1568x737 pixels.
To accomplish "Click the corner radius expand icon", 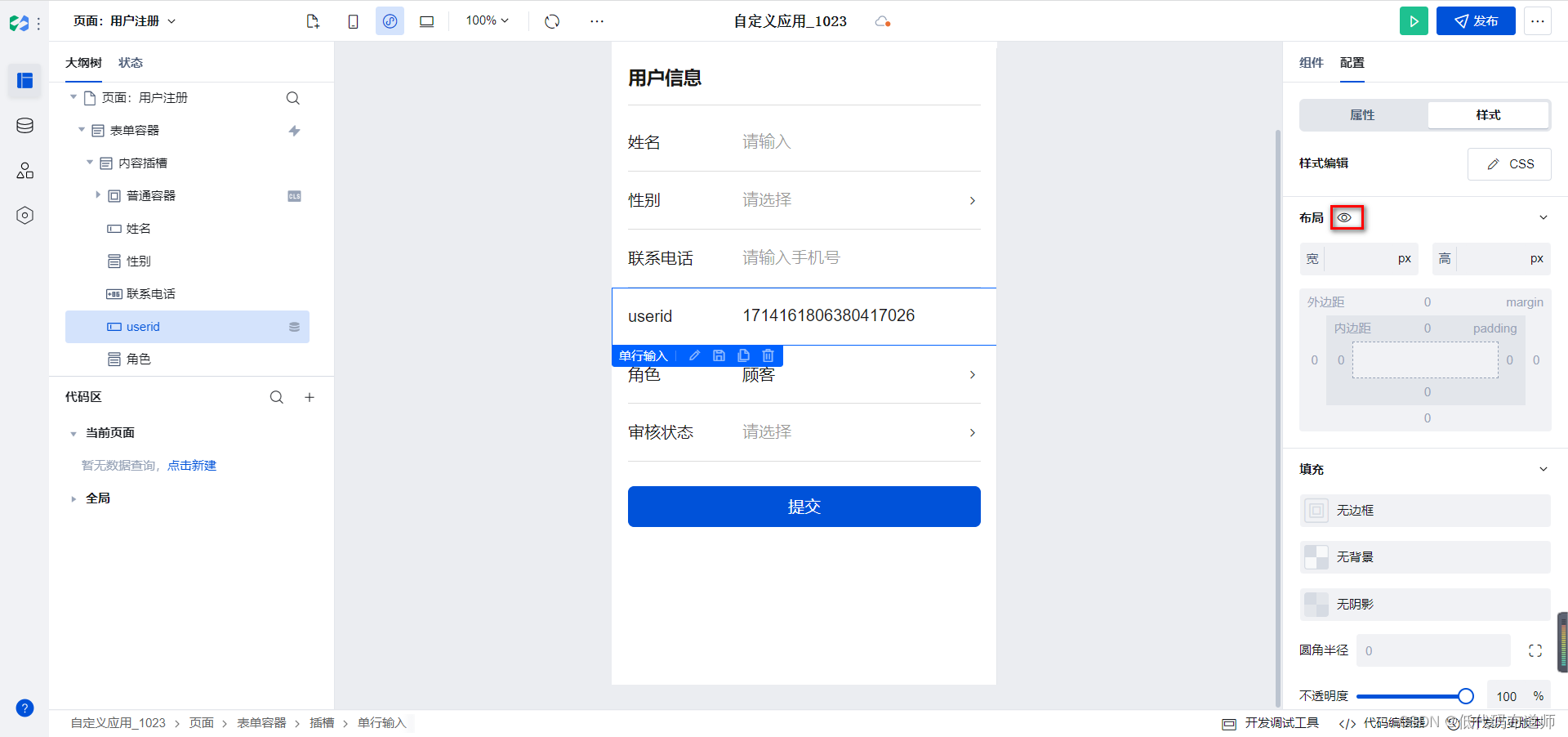I will pos(1535,650).
